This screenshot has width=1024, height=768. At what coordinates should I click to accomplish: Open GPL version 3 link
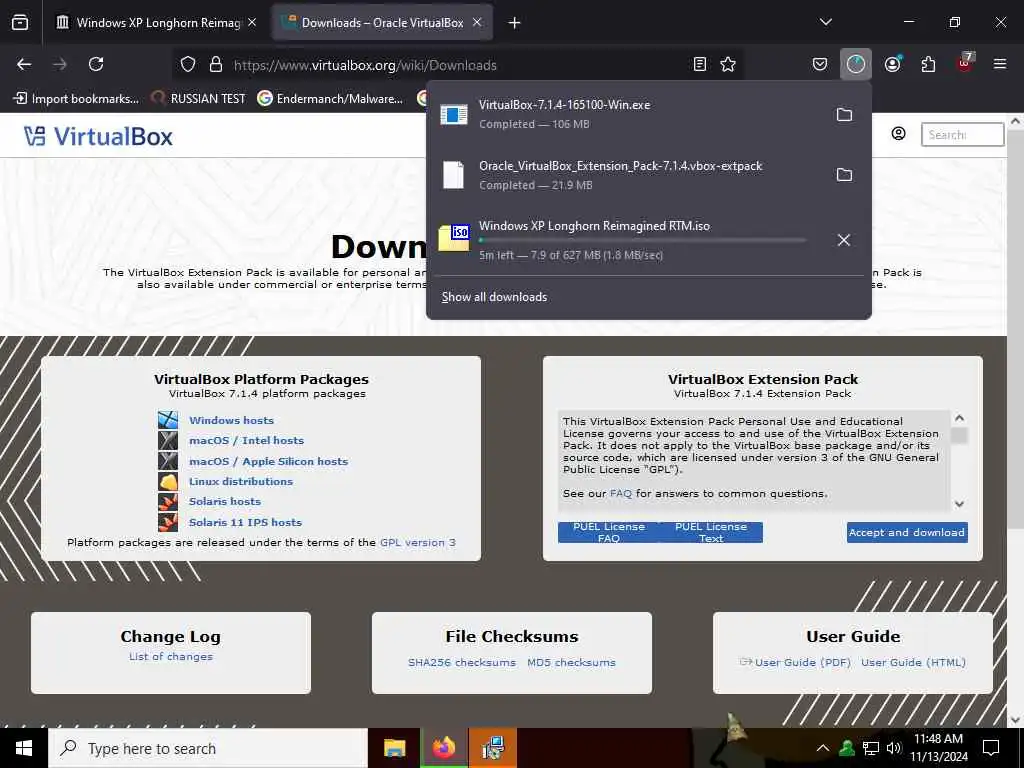418,543
